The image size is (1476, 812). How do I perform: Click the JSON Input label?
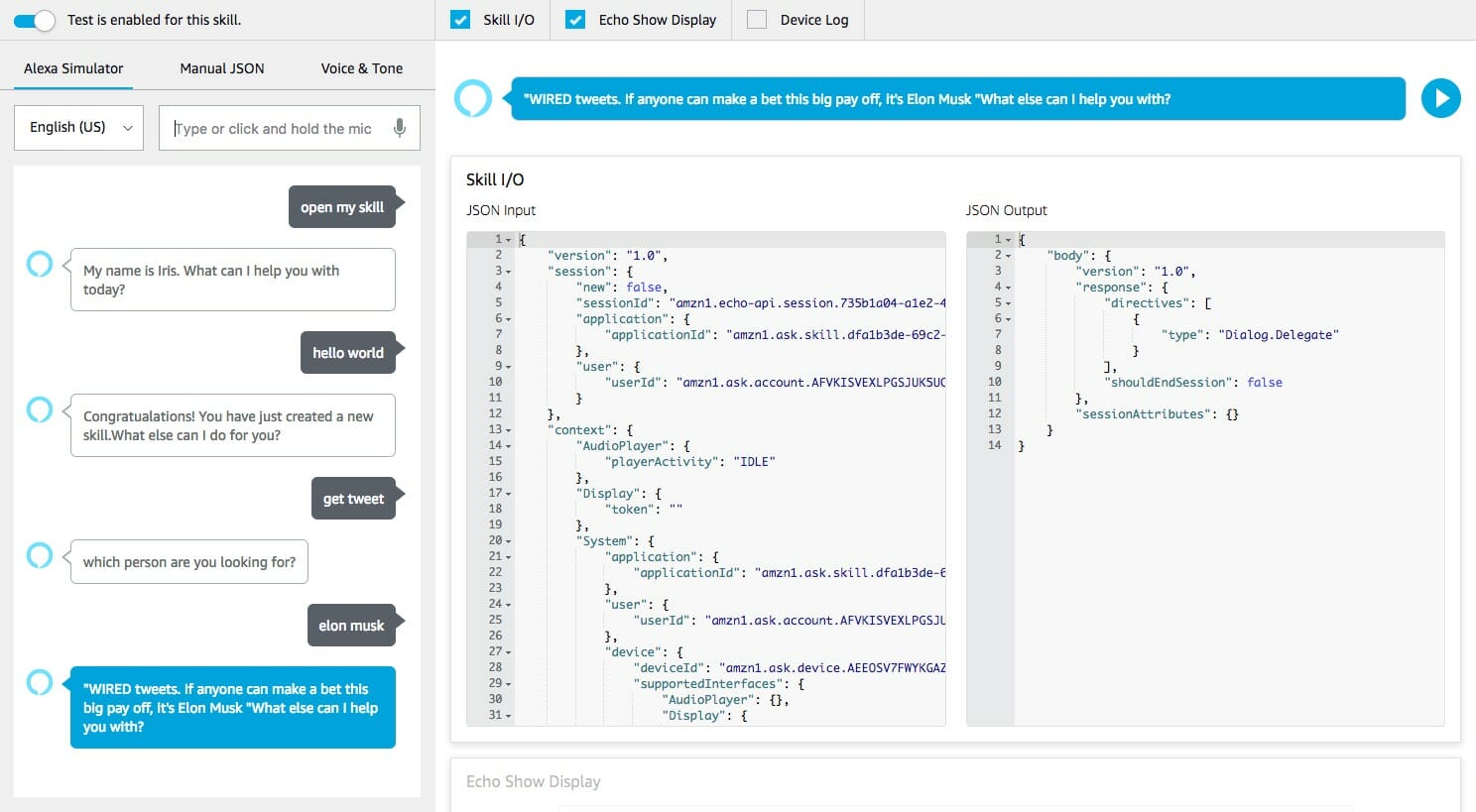pos(501,210)
